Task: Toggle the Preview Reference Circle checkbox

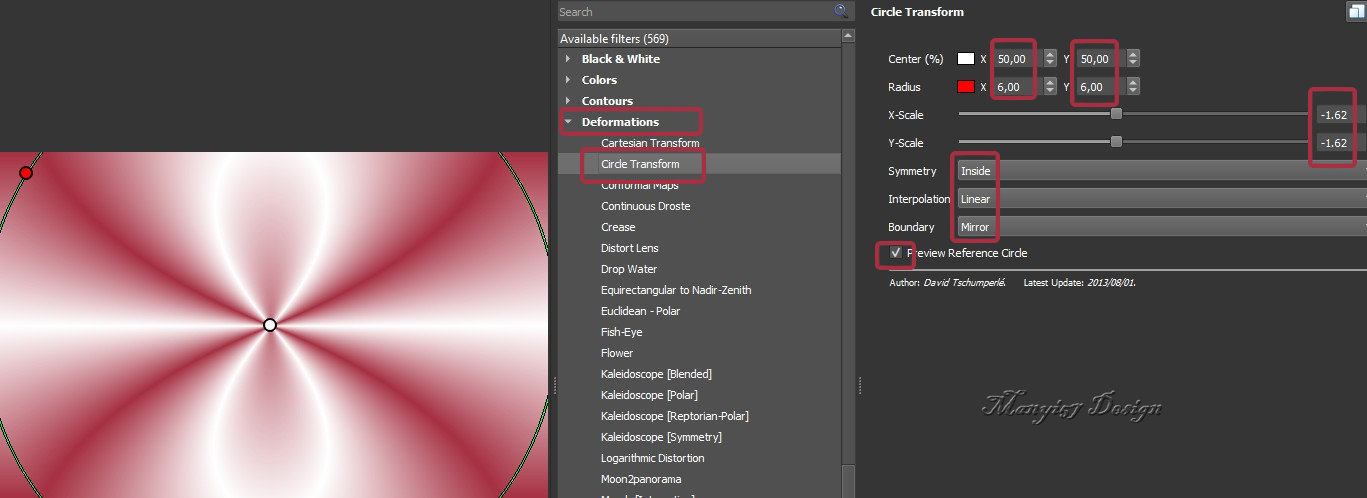Action: pyautogui.click(x=896, y=253)
